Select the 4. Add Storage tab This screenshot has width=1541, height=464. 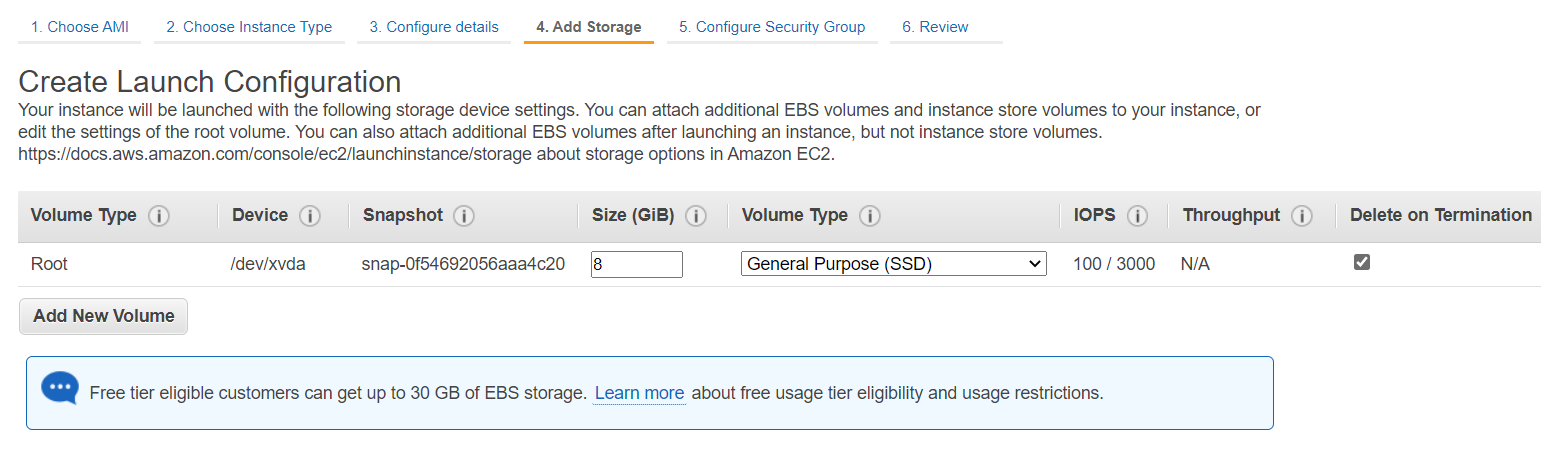tap(589, 27)
